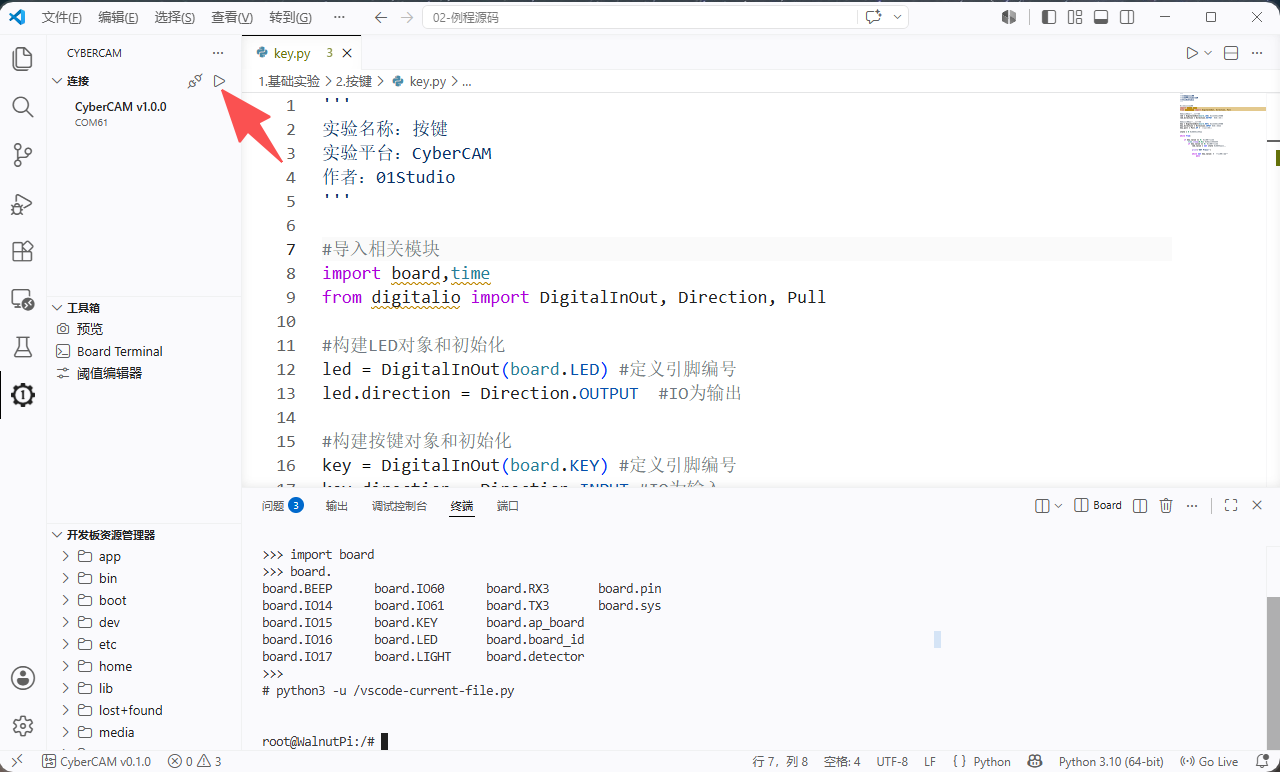The width and height of the screenshot is (1280, 772).
Task: Select the Board terminal instance
Action: 1098,506
